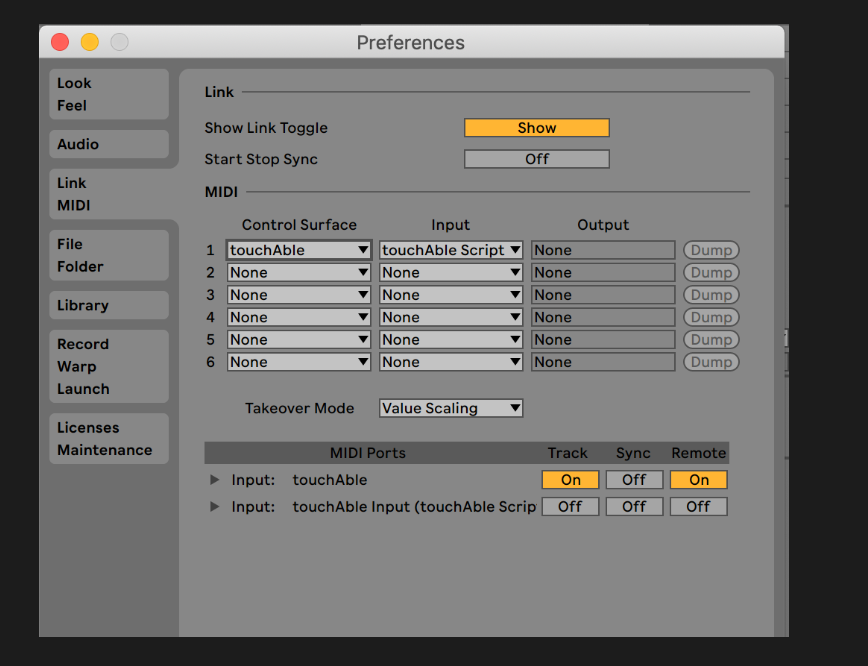Disable Track for touchAble input port
The image size is (868, 666).
pyautogui.click(x=570, y=480)
